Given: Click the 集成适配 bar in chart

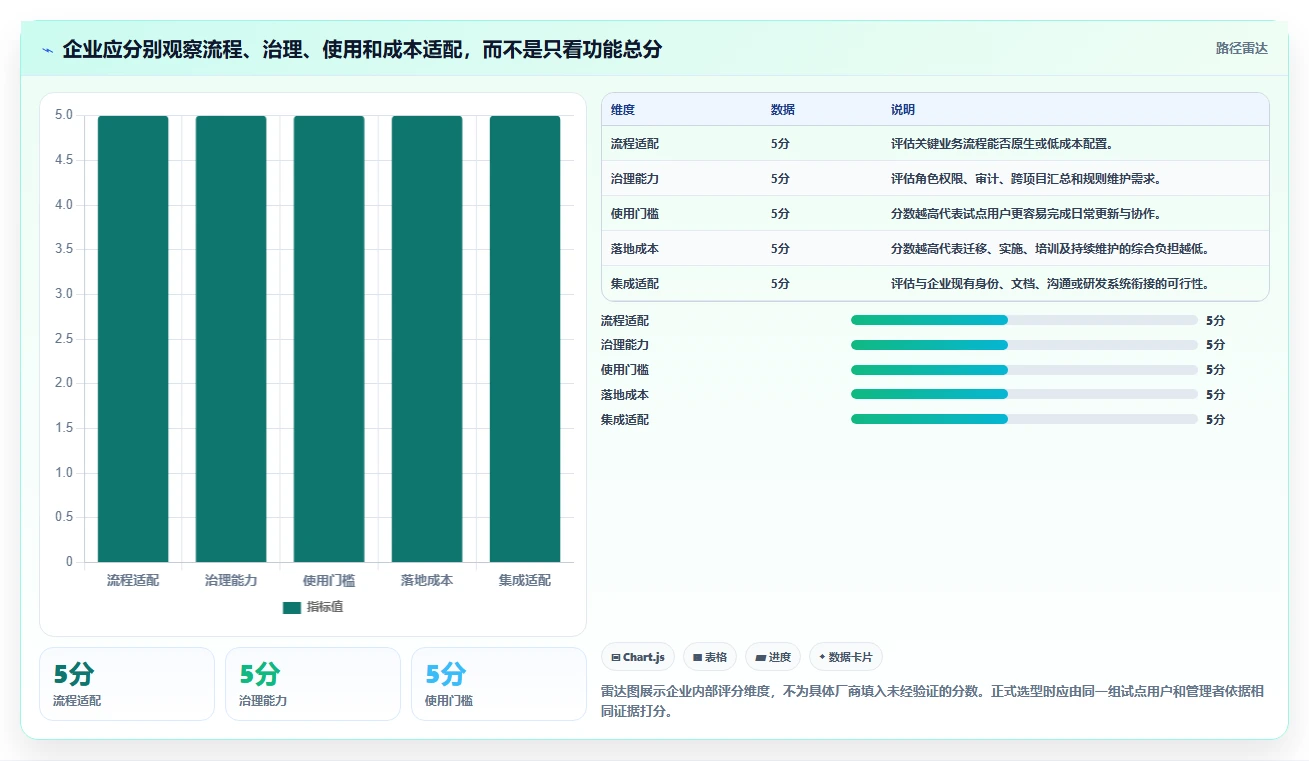Looking at the screenshot, I should click(x=525, y=339).
